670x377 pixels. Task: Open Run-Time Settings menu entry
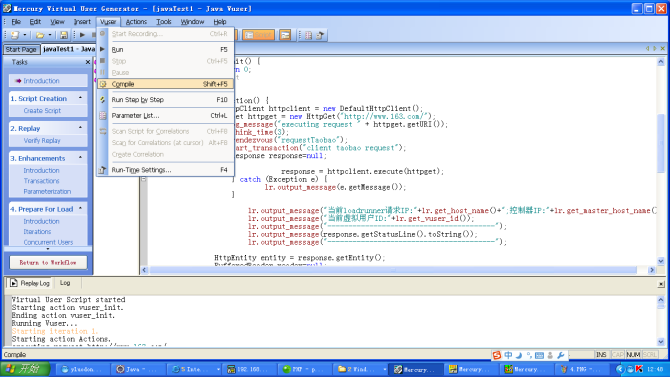pyautogui.click(x=165, y=170)
